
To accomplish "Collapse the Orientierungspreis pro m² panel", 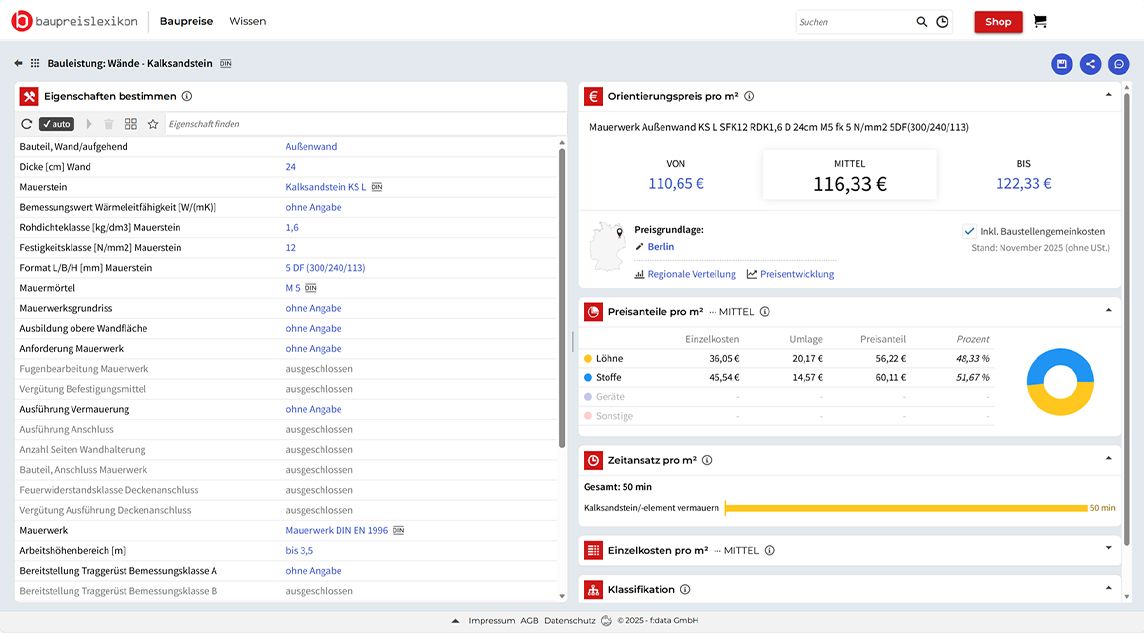I will pos(1108,96).
